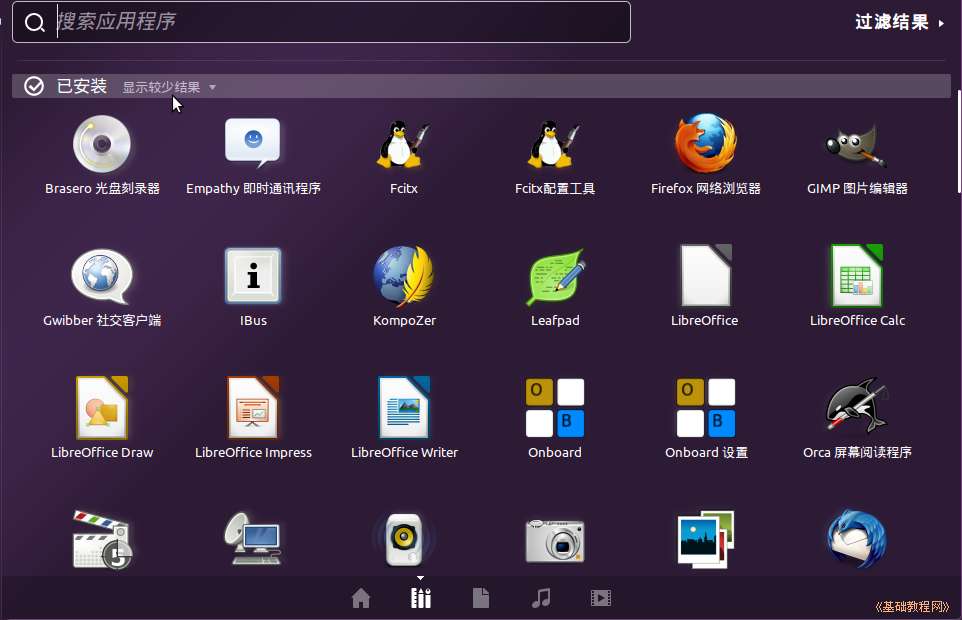Launch Empathy instant messaging program

pos(253,145)
